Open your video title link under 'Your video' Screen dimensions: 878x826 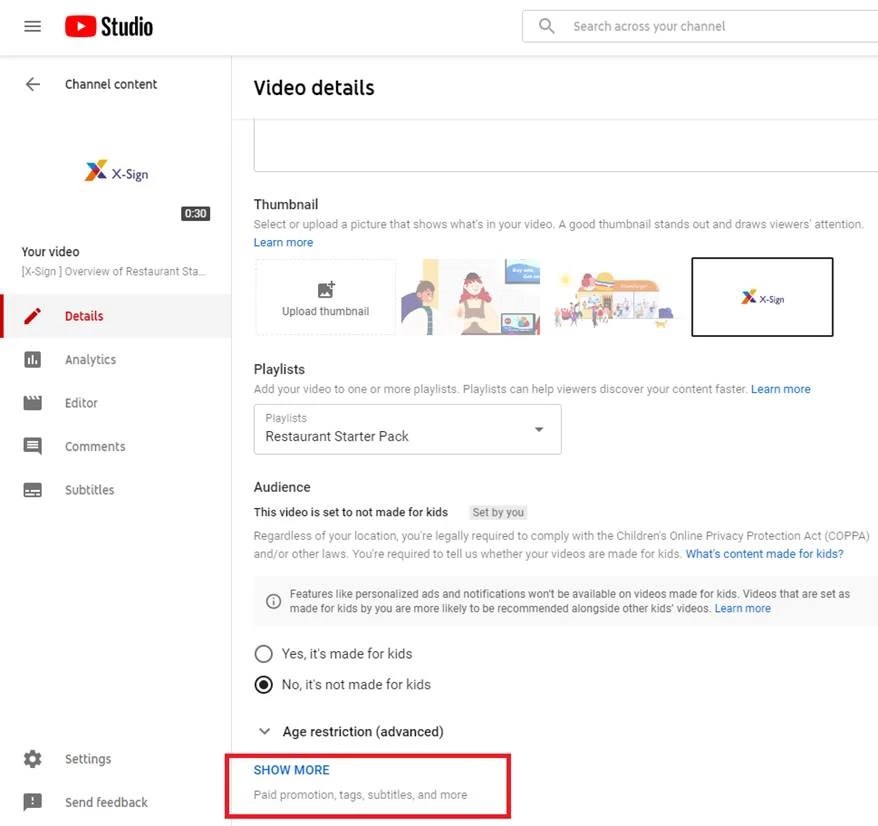(115, 270)
